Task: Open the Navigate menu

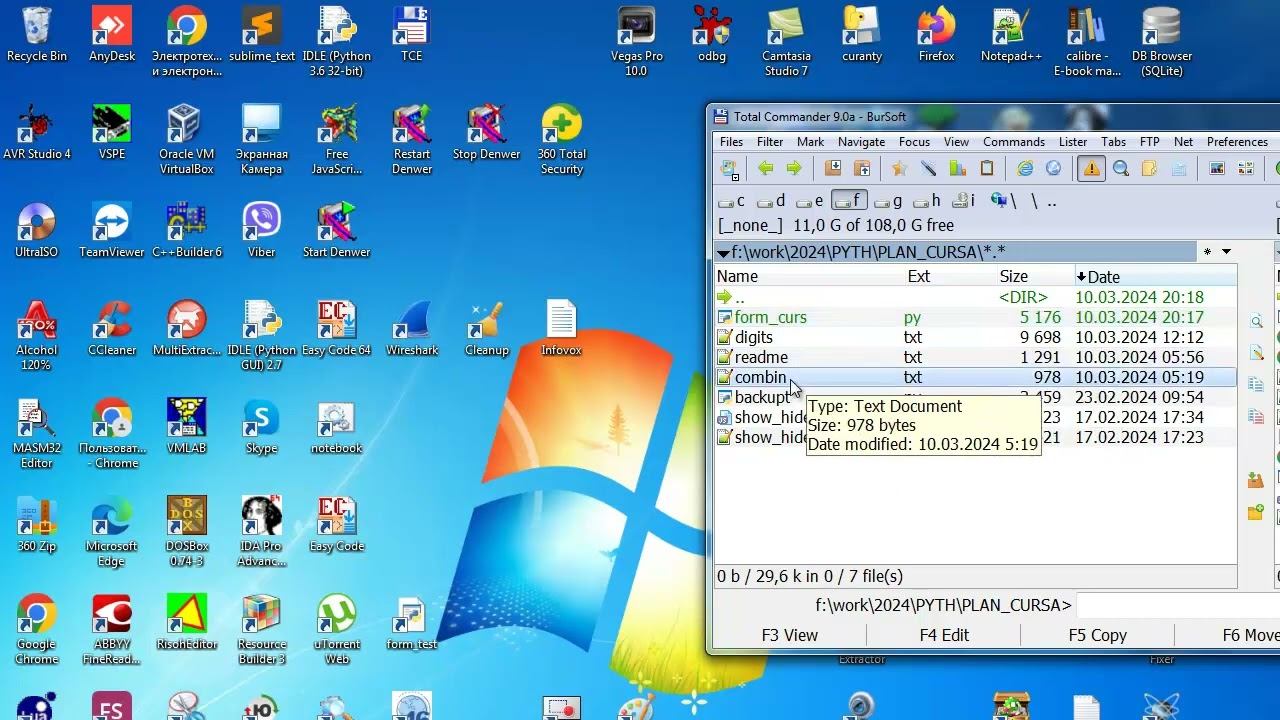Action: tap(861, 142)
